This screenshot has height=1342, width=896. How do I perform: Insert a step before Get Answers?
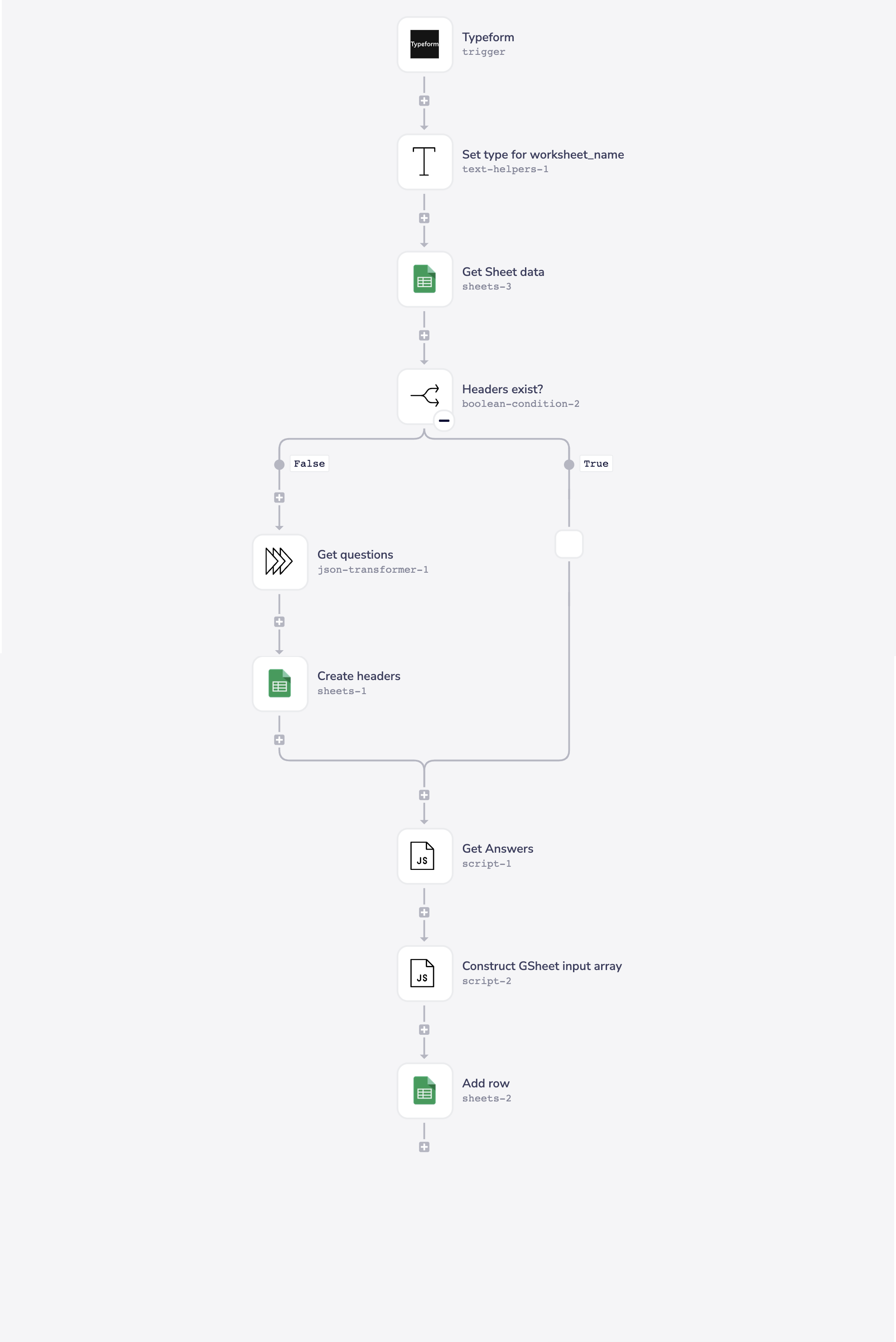pos(424,794)
